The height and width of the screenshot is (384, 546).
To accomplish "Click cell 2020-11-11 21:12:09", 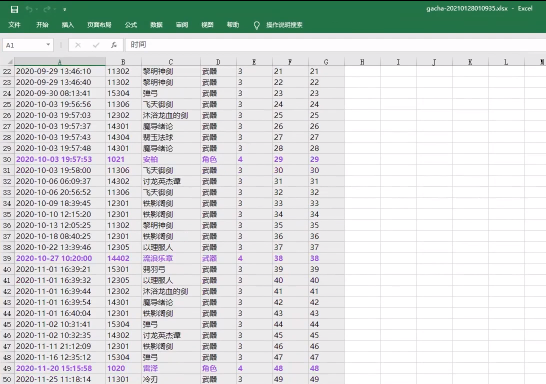I will [60, 346].
